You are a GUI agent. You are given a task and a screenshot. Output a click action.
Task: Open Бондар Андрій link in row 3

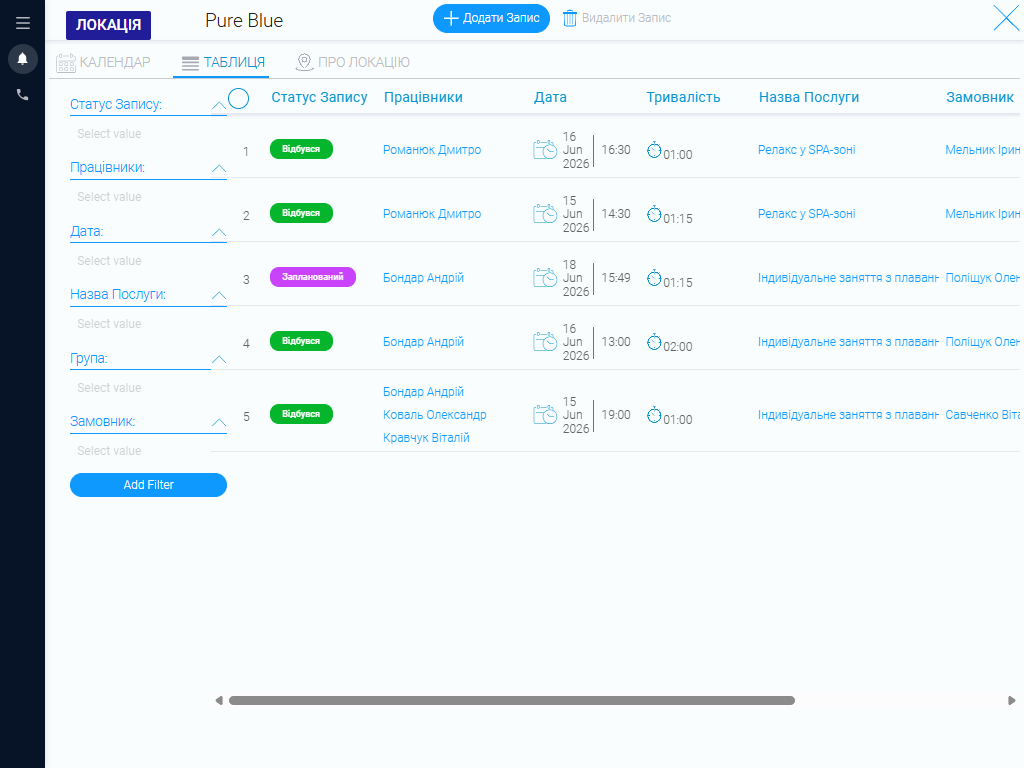423,278
